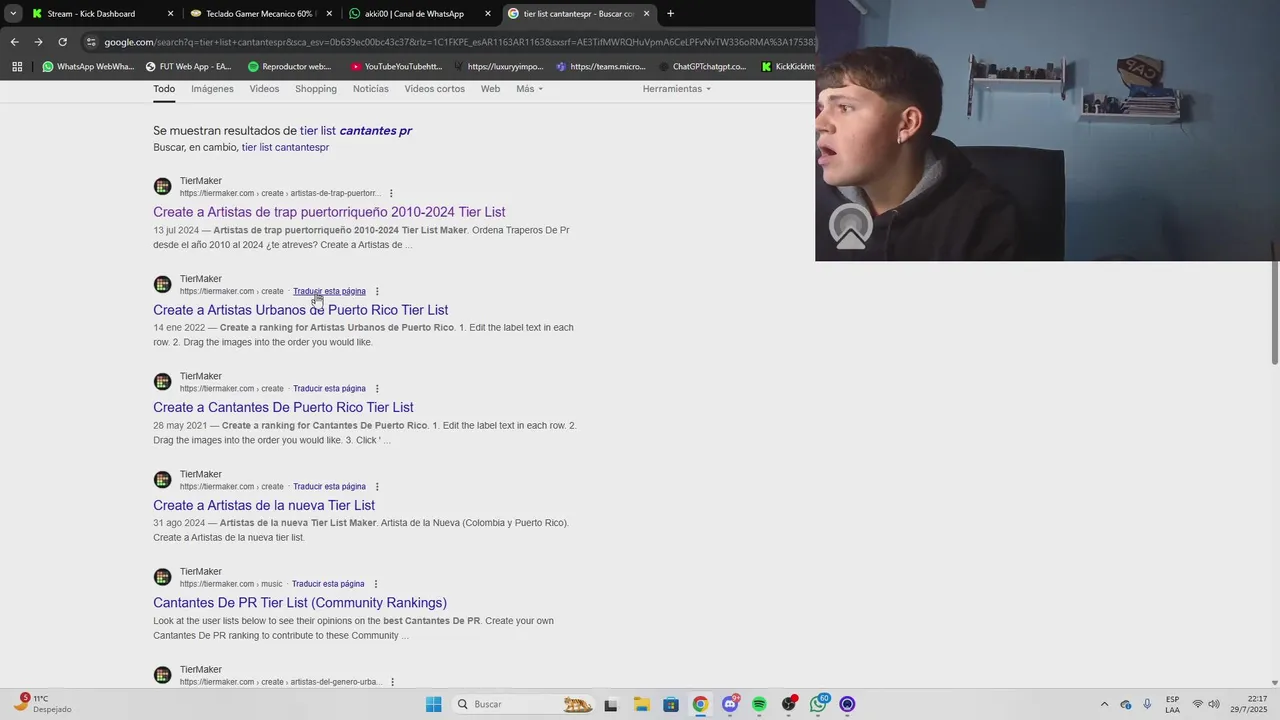Open WhatsApp from the taskbar
This screenshot has width=1280, height=720.
(x=818, y=704)
